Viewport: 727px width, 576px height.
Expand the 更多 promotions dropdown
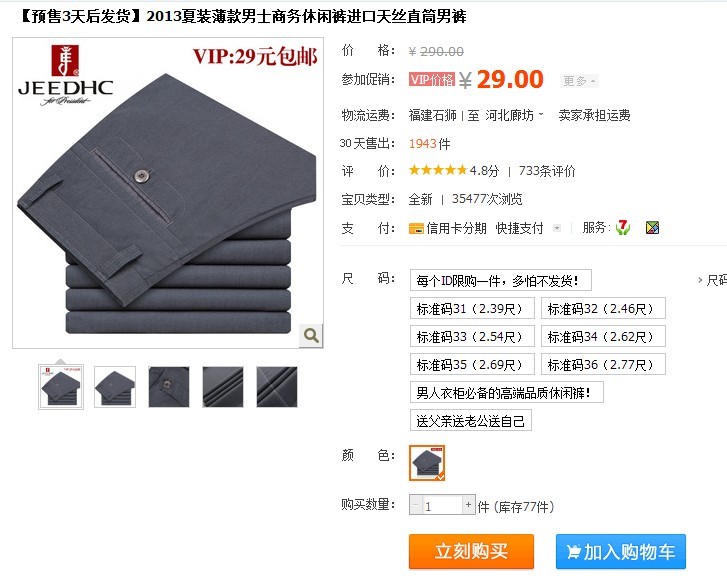click(579, 81)
